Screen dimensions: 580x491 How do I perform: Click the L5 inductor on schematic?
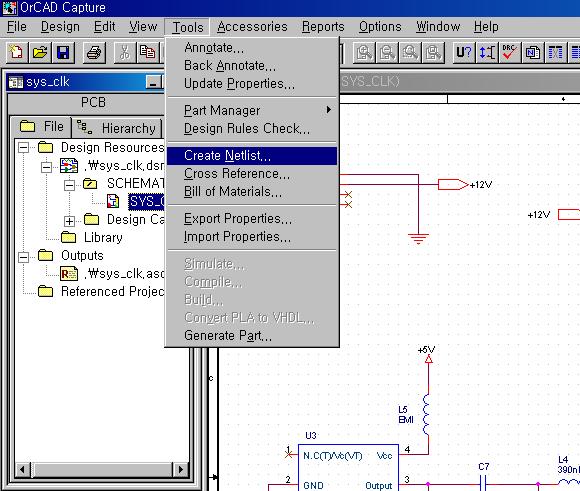426,414
